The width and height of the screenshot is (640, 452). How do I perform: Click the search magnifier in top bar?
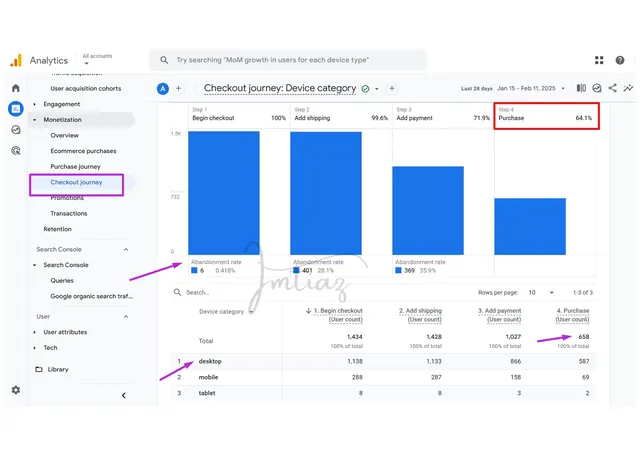[164, 60]
